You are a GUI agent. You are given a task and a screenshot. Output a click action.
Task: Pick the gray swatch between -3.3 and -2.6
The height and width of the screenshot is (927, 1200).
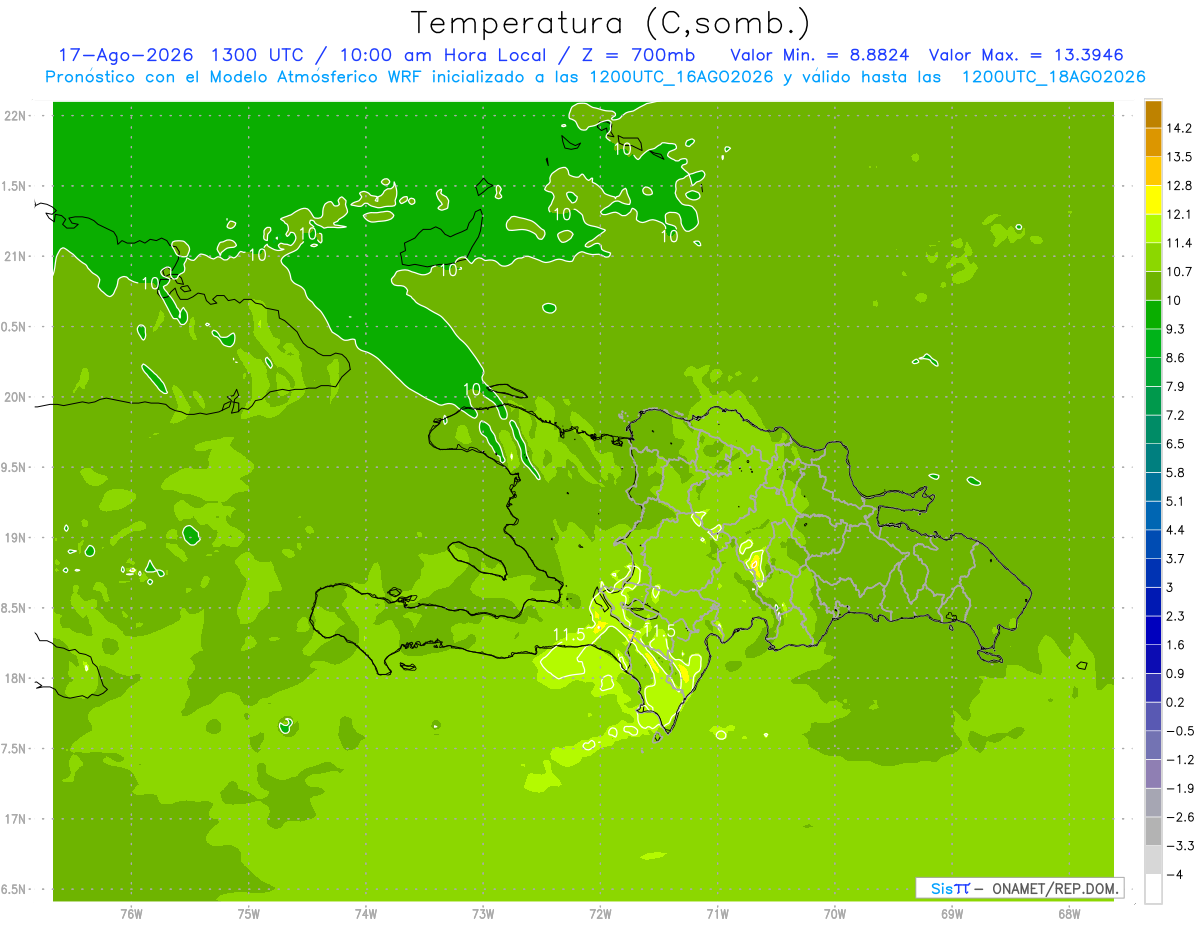(1153, 832)
